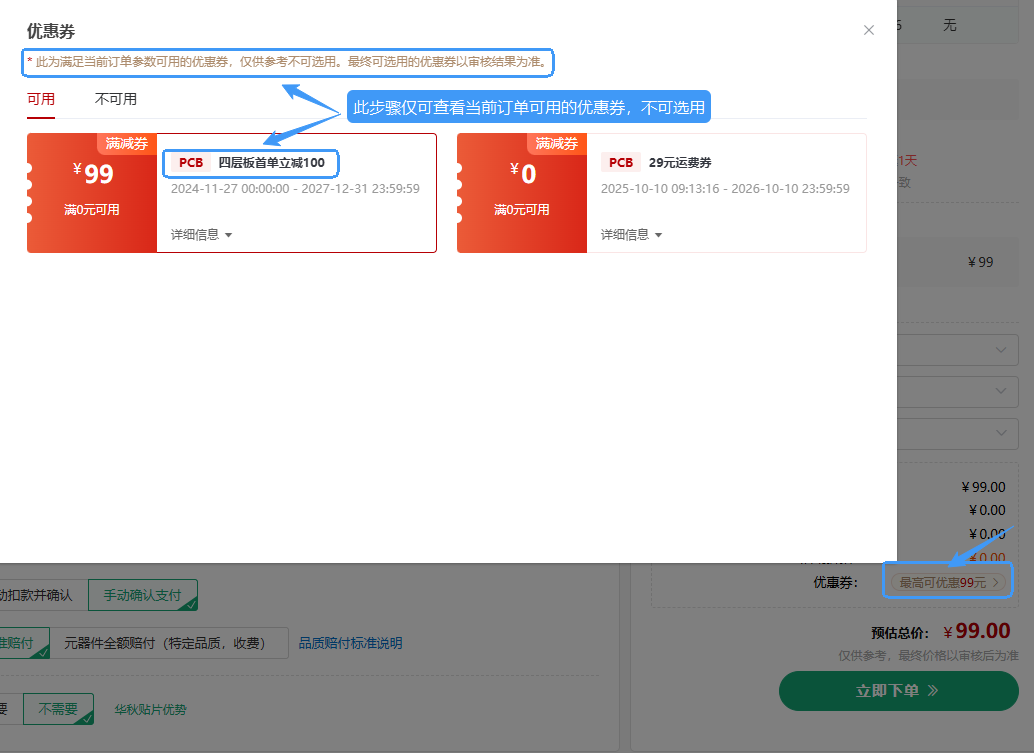The width and height of the screenshot is (1034, 753).
Task: Click the 立即下单 button
Action: [898, 690]
